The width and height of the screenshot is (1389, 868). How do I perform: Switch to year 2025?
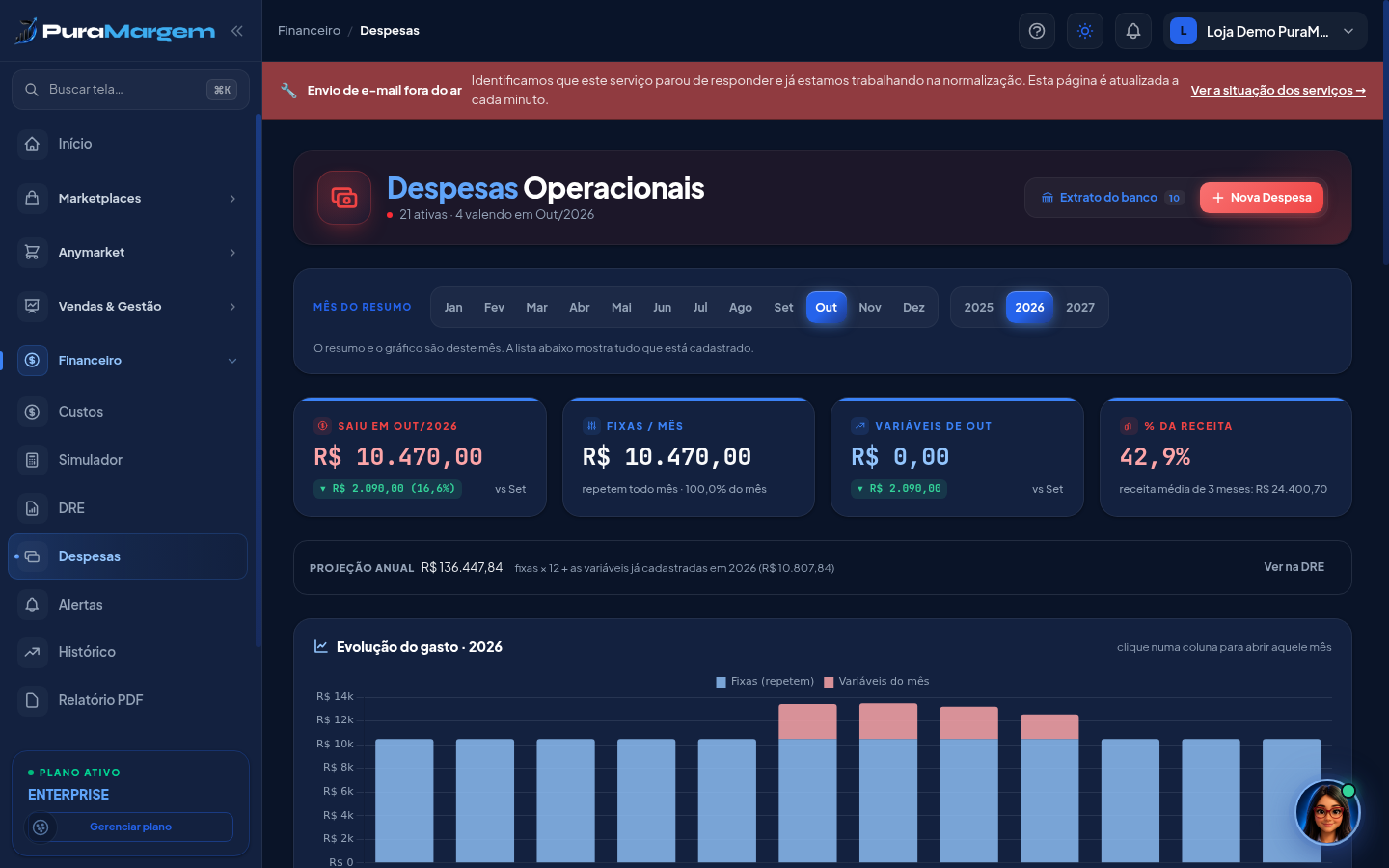(978, 308)
